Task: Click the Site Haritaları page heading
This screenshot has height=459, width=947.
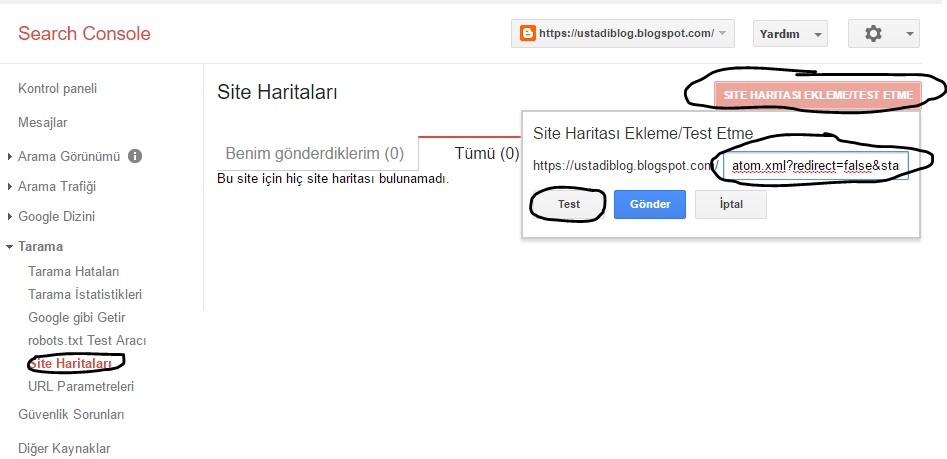Action: coord(277,92)
